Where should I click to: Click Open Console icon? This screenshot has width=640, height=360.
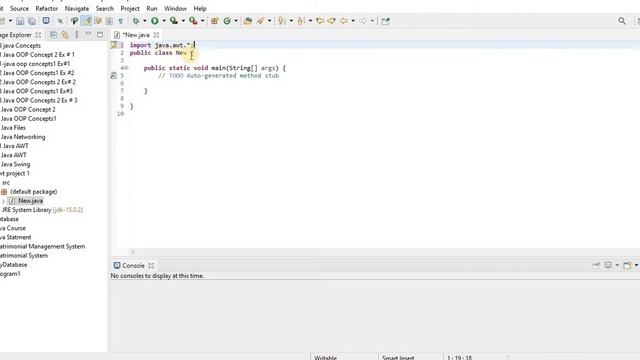(x=627, y=265)
